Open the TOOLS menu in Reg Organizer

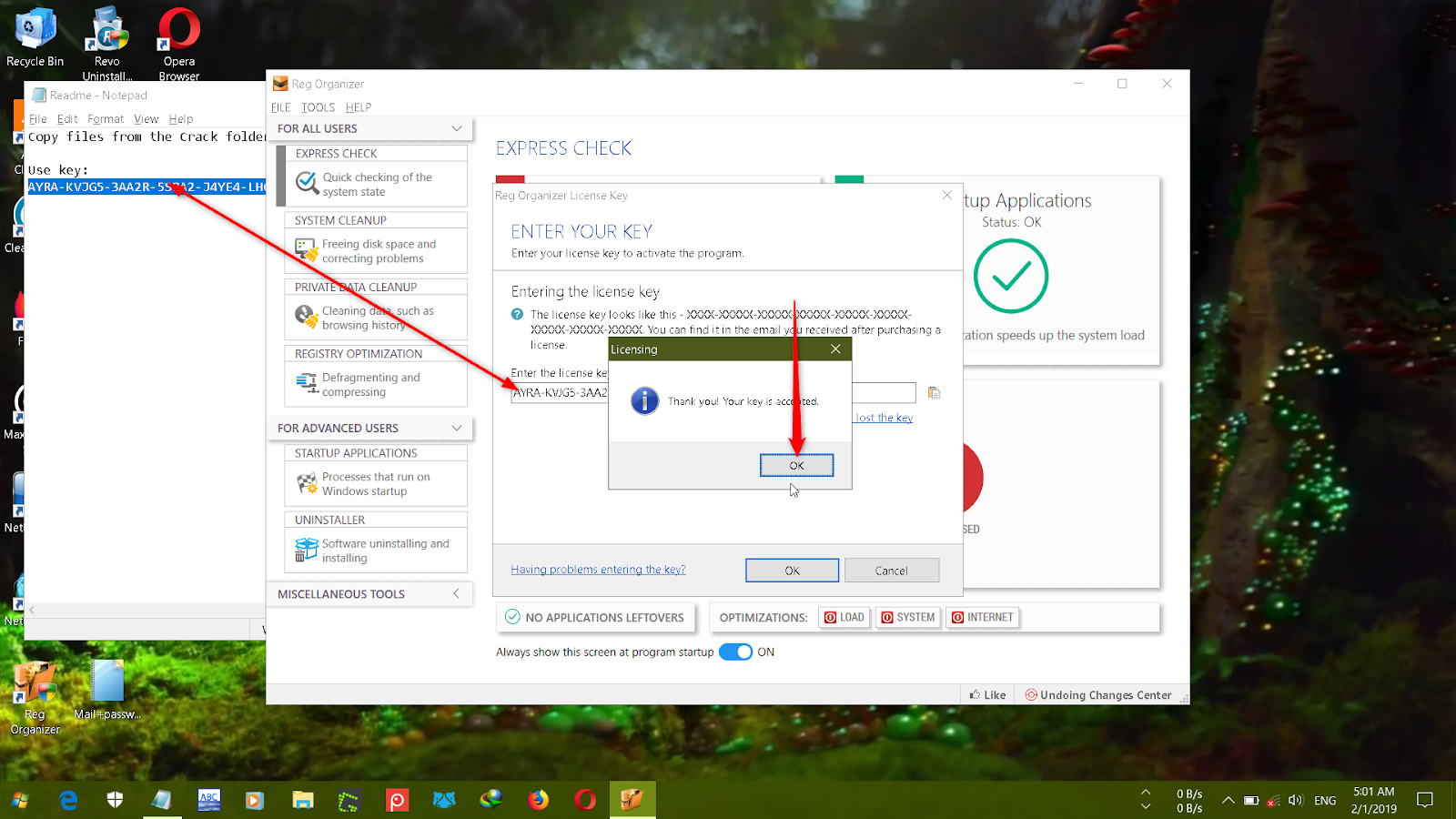(318, 107)
